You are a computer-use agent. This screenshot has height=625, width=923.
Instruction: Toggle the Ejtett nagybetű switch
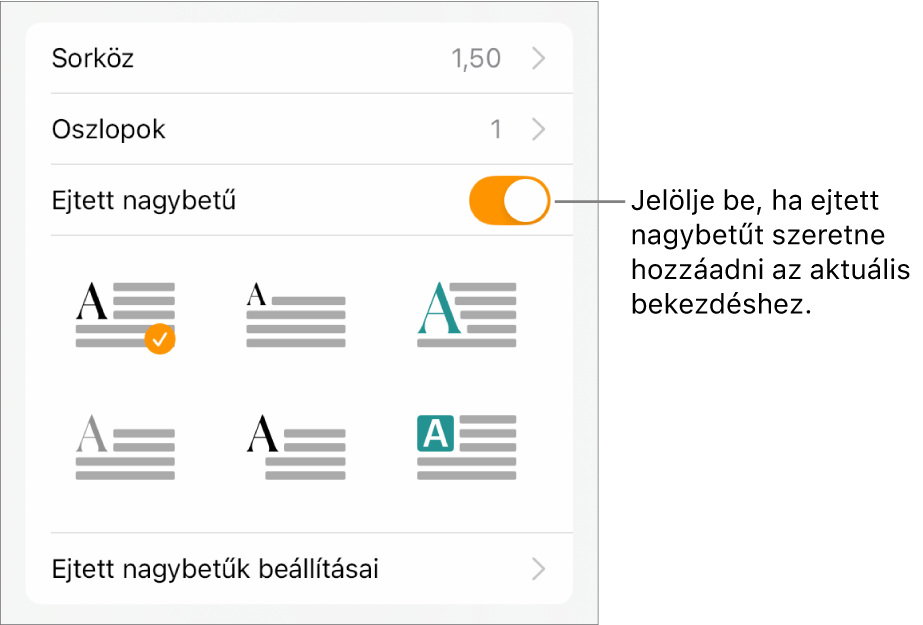509,200
